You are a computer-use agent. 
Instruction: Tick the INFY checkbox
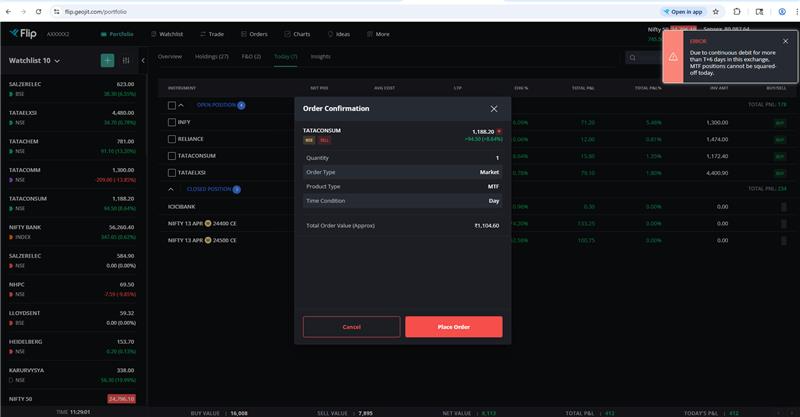click(172, 122)
